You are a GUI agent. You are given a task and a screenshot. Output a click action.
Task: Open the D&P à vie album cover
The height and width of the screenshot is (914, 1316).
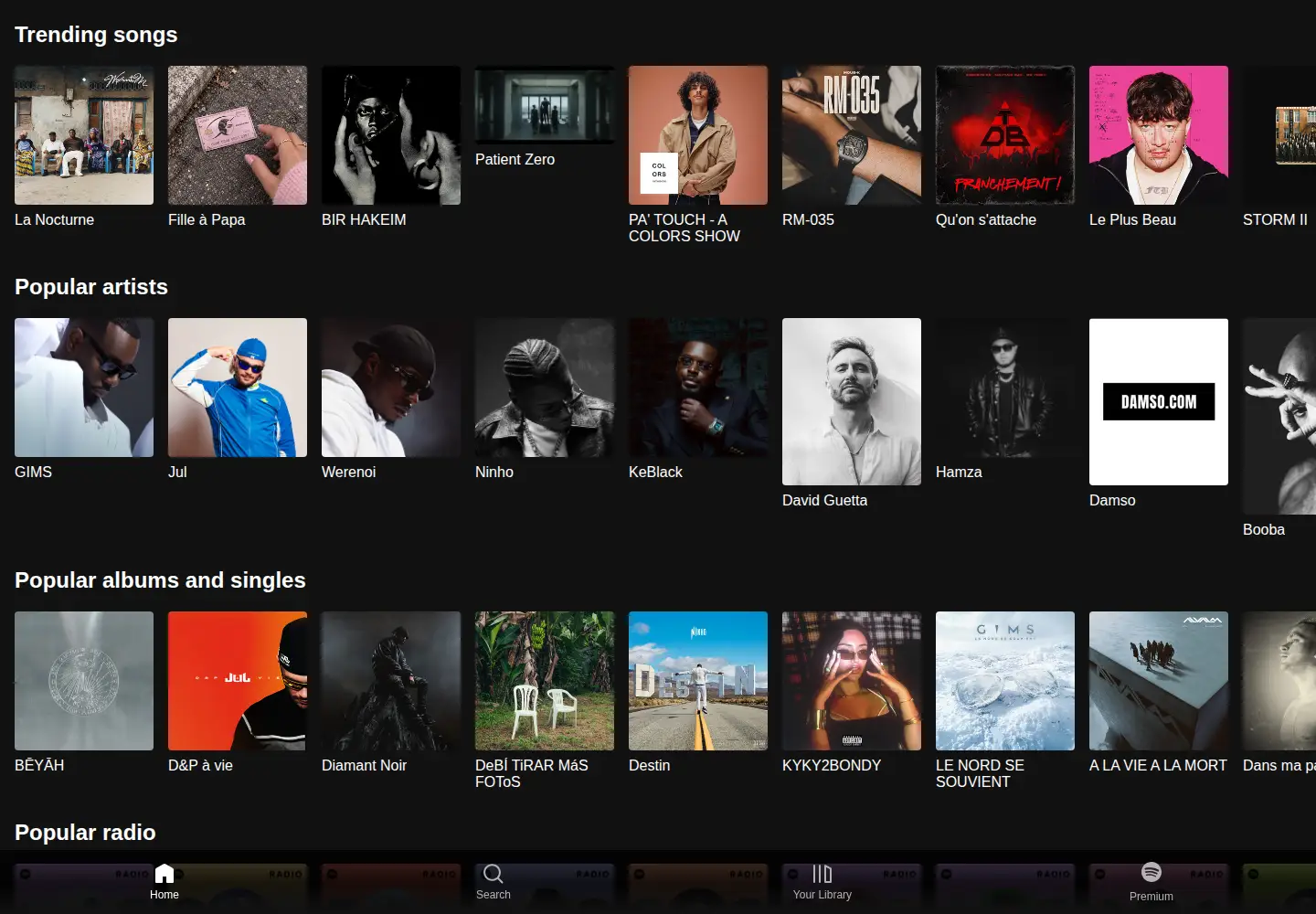click(238, 681)
